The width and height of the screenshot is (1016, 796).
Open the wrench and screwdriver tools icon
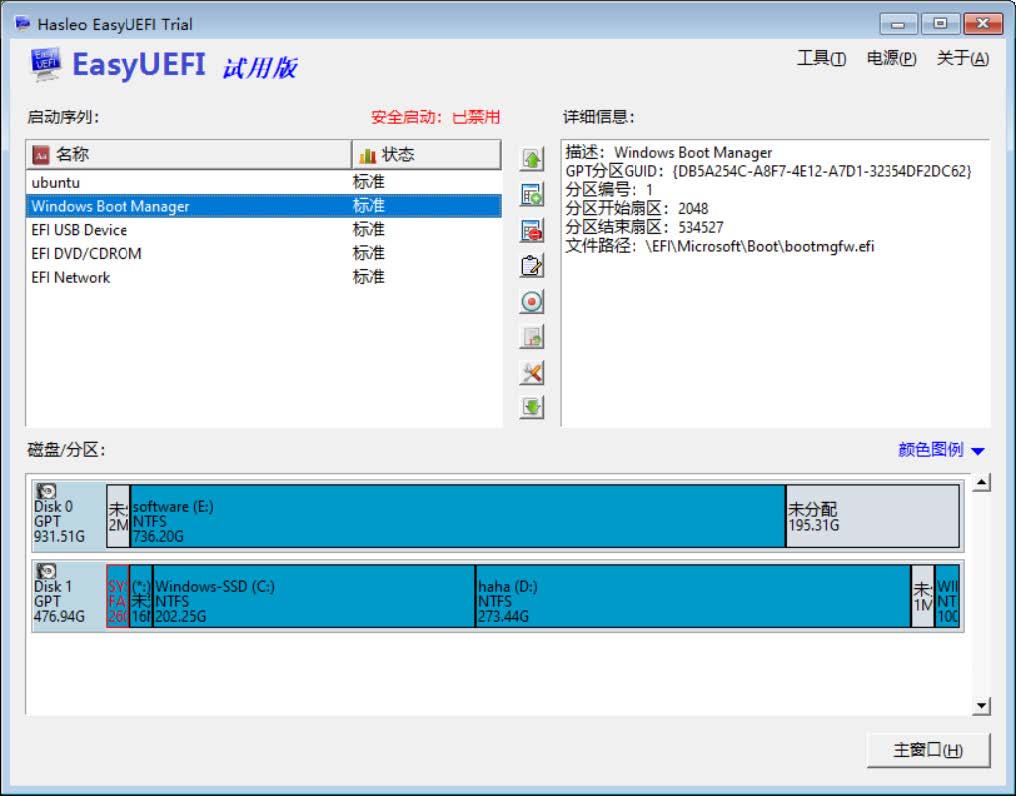tap(531, 373)
